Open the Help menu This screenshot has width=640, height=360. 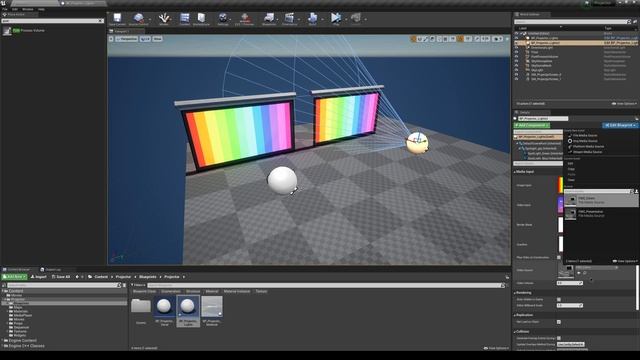tap(41, 9)
